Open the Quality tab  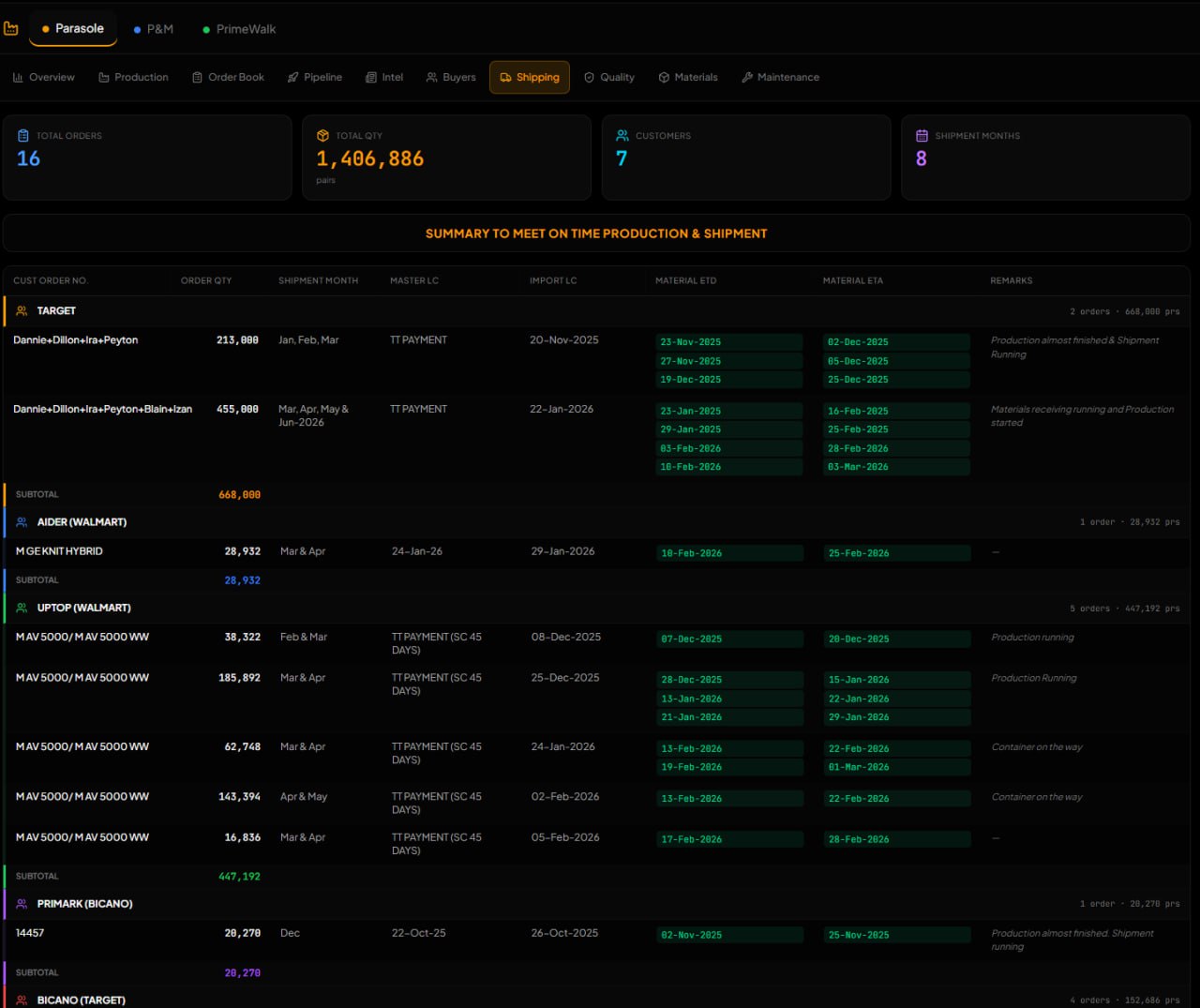(x=608, y=78)
